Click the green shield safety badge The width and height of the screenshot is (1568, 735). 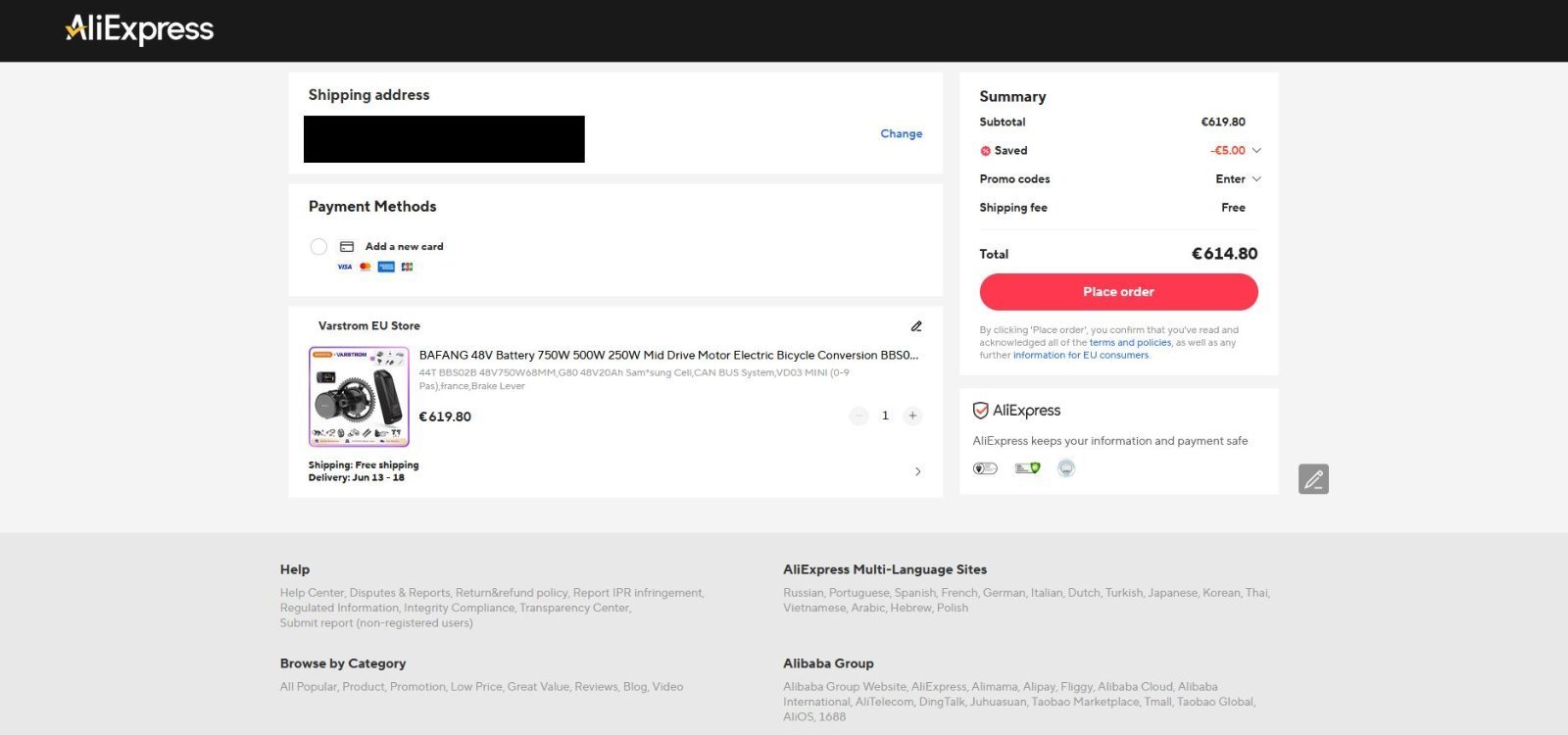(x=1027, y=468)
